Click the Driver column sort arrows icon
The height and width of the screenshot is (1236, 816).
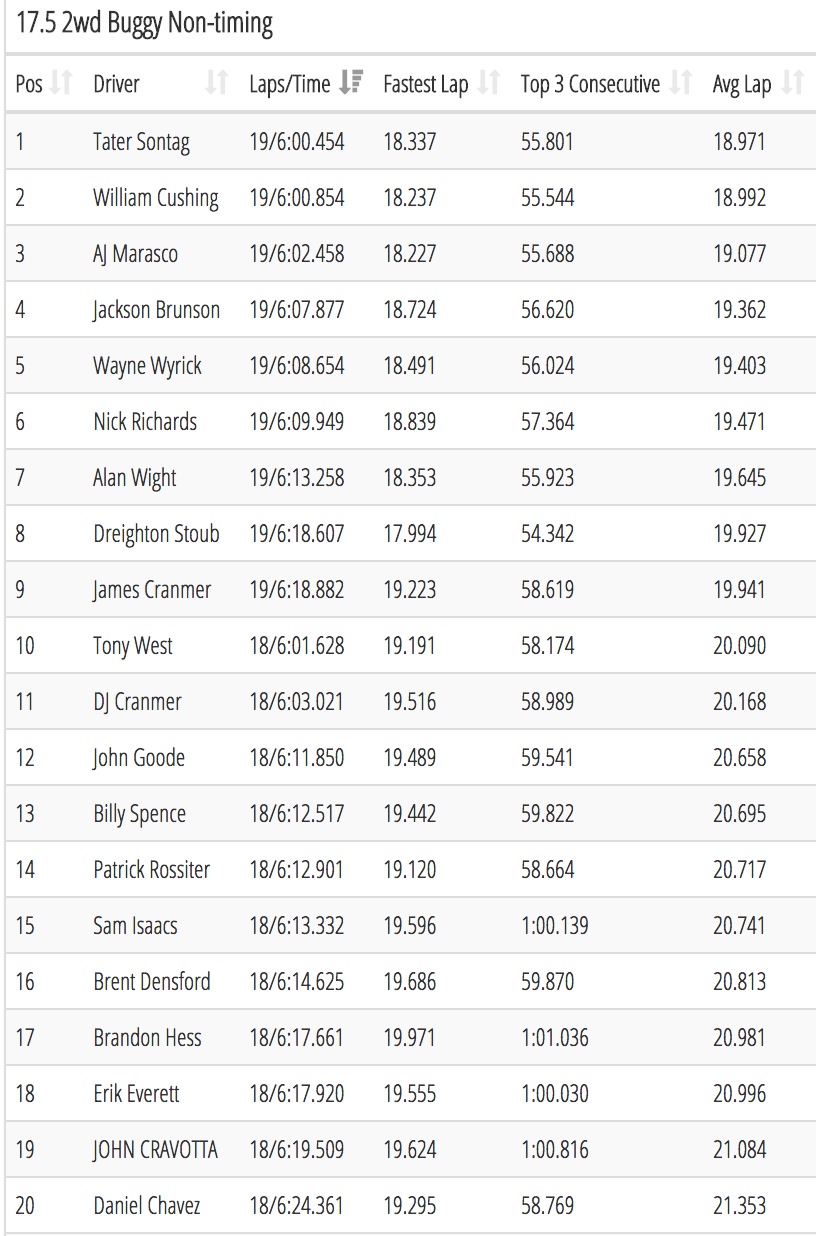217,84
